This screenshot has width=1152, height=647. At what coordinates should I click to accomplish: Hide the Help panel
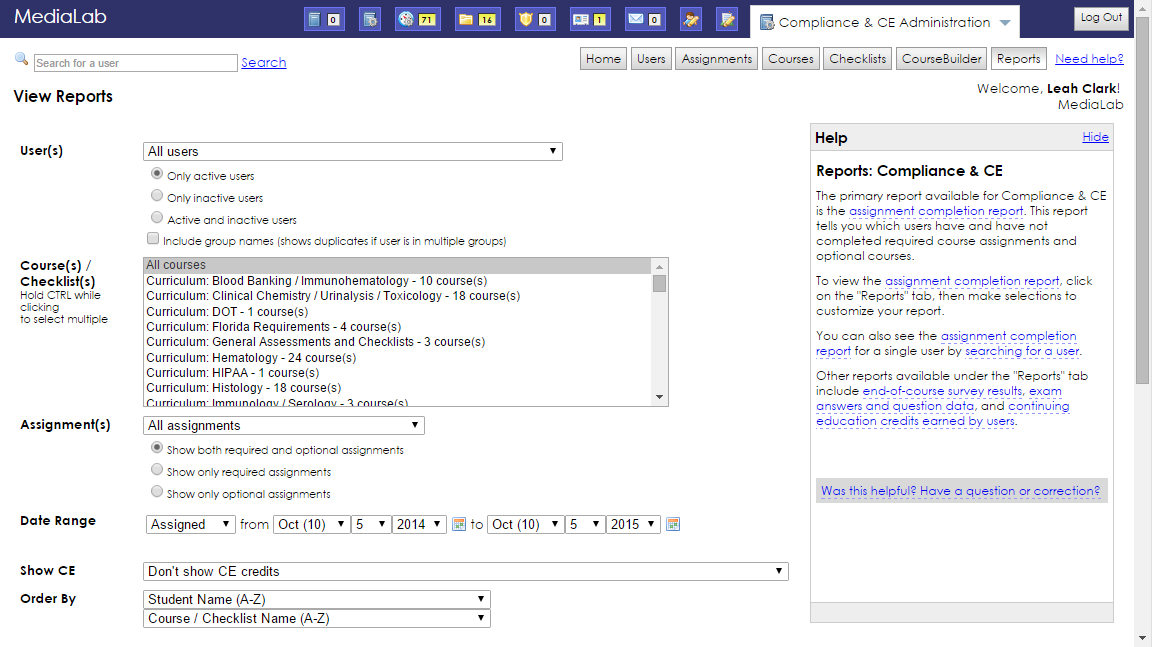pos(1095,137)
